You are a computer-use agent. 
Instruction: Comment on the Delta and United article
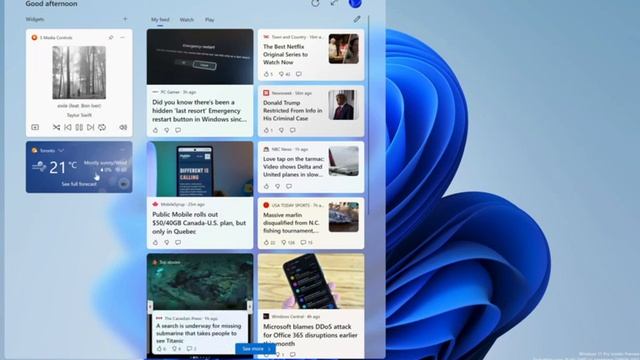[289, 187]
